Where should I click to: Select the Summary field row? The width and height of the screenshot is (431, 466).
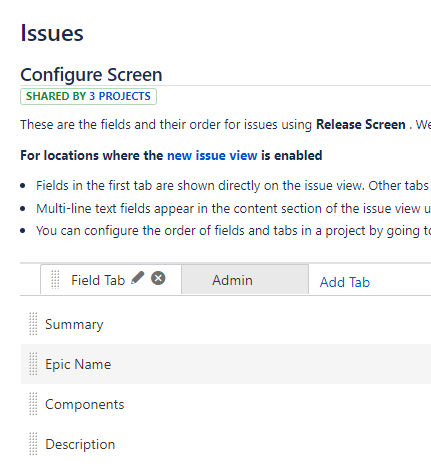[226, 324]
